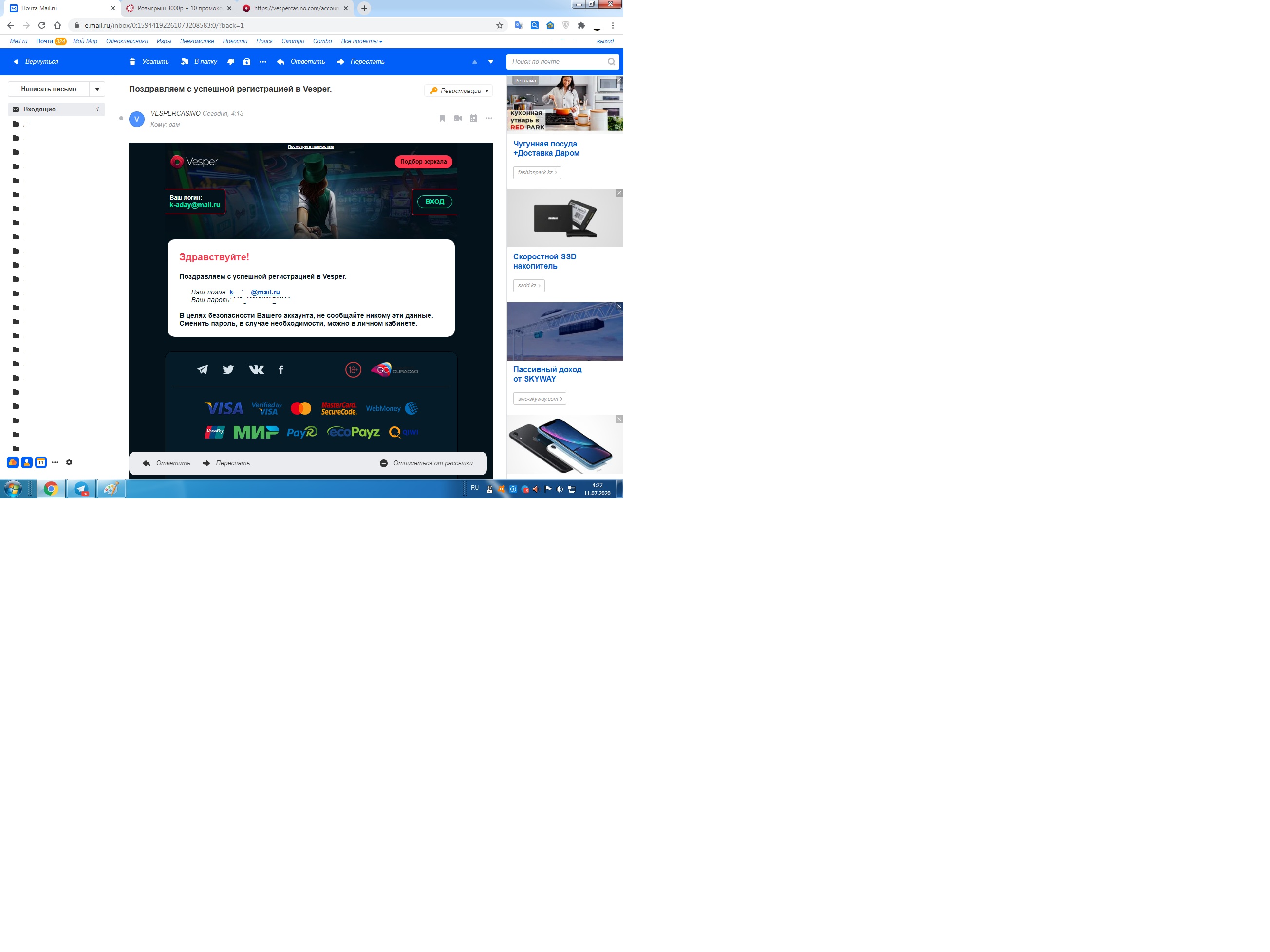Bookmark this email with flag icon
The height and width of the screenshot is (952, 1270).
(x=442, y=118)
